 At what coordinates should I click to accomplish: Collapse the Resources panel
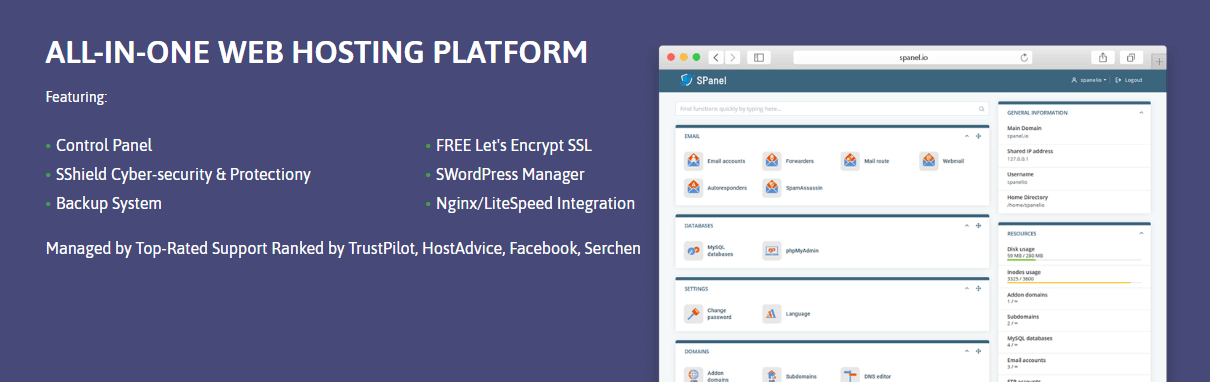click(1141, 233)
